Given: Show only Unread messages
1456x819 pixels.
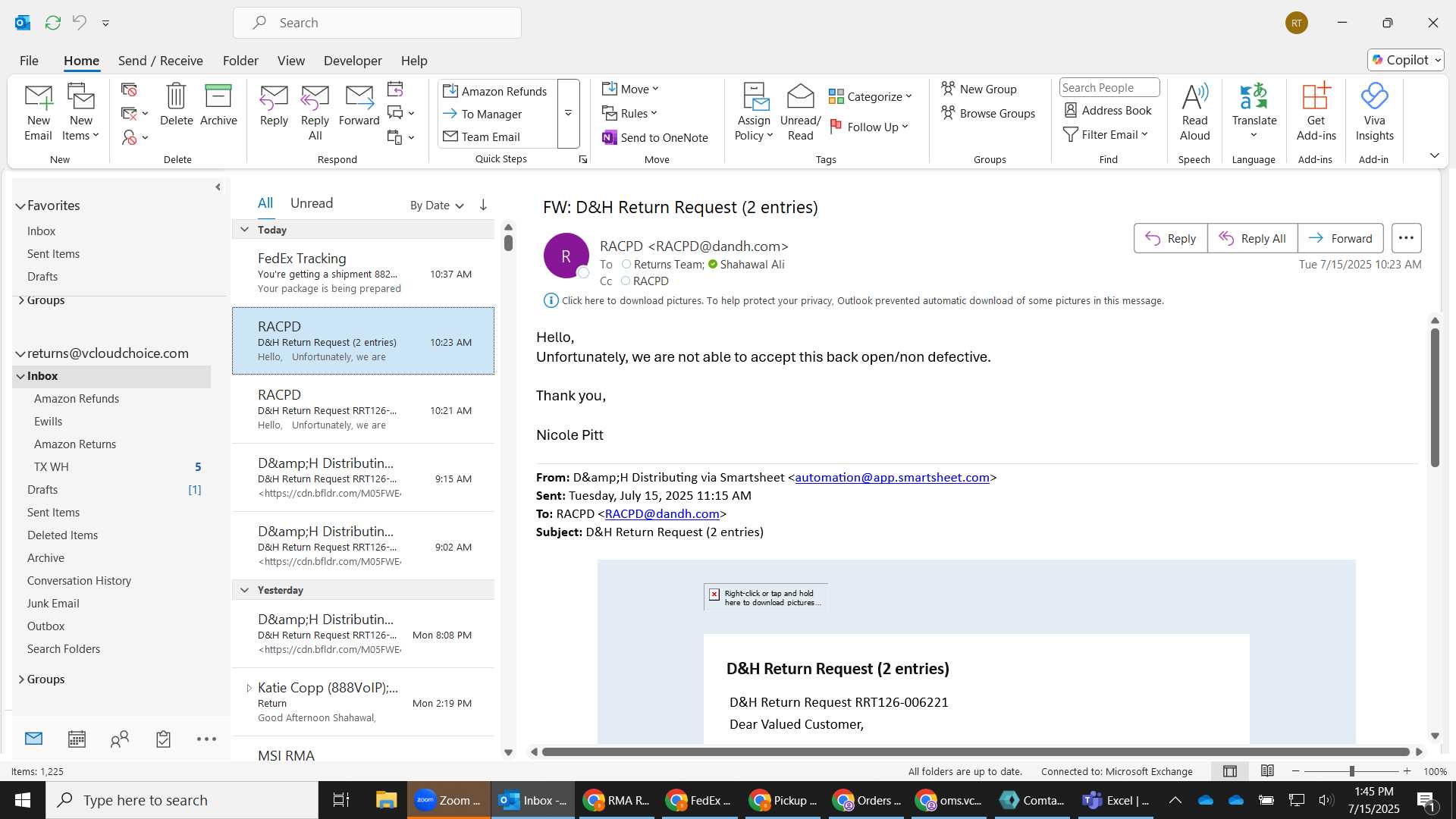Looking at the screenshot, I should click(312, 203).
